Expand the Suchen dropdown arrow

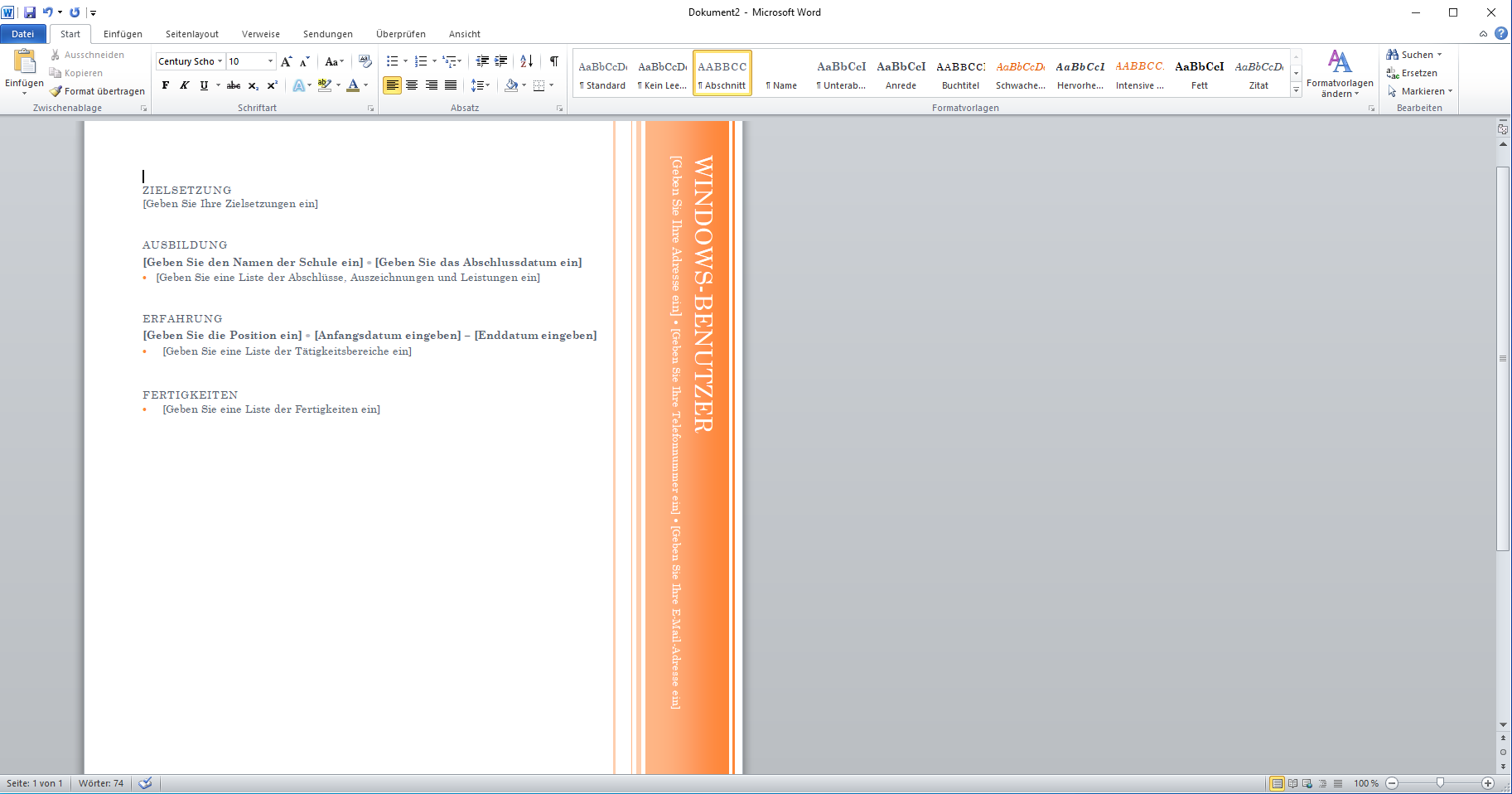tap(1439, 55)
